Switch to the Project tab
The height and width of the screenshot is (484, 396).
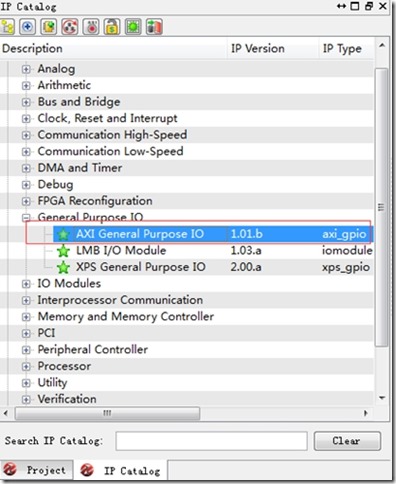36,470
